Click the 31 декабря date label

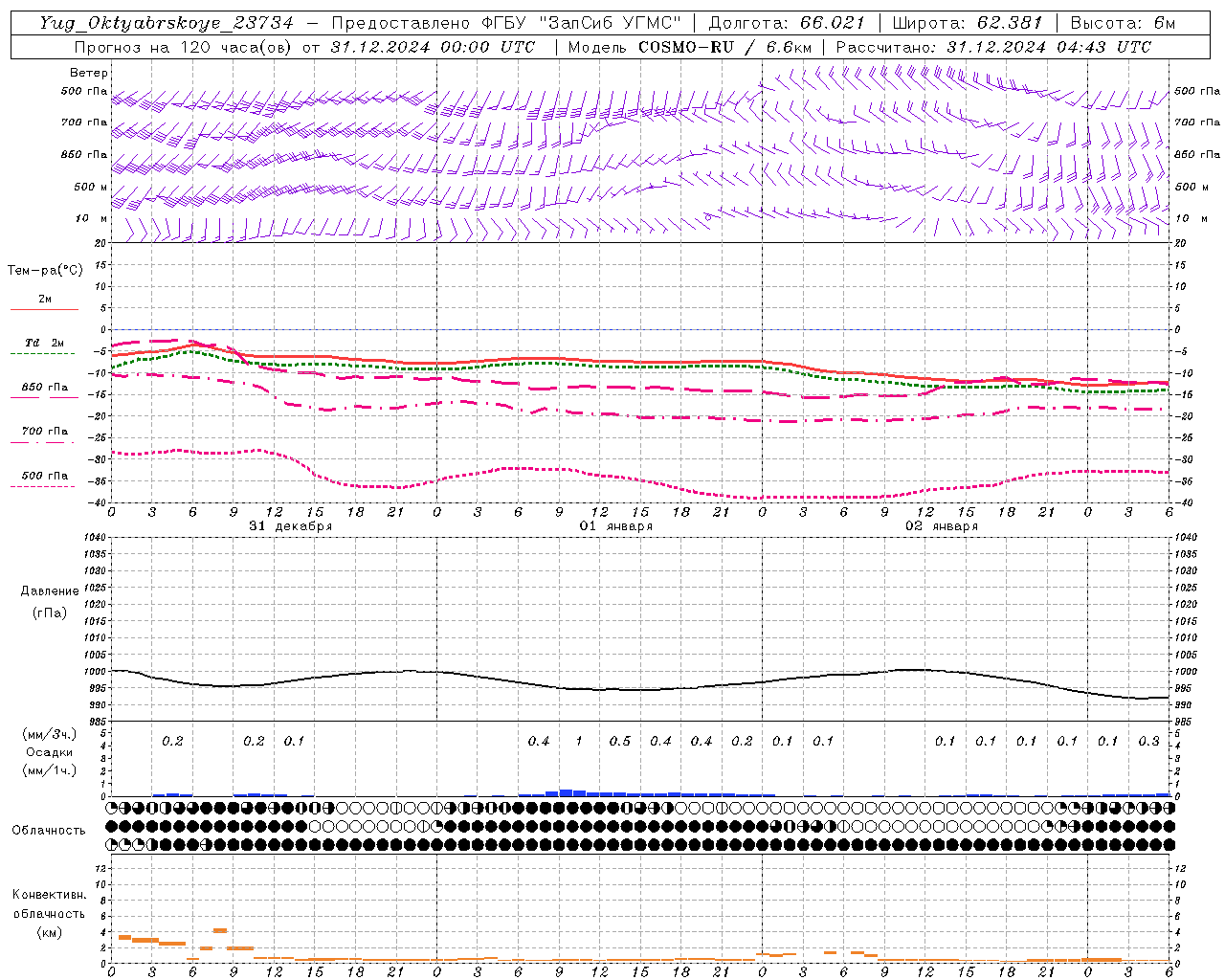[291, 526]
